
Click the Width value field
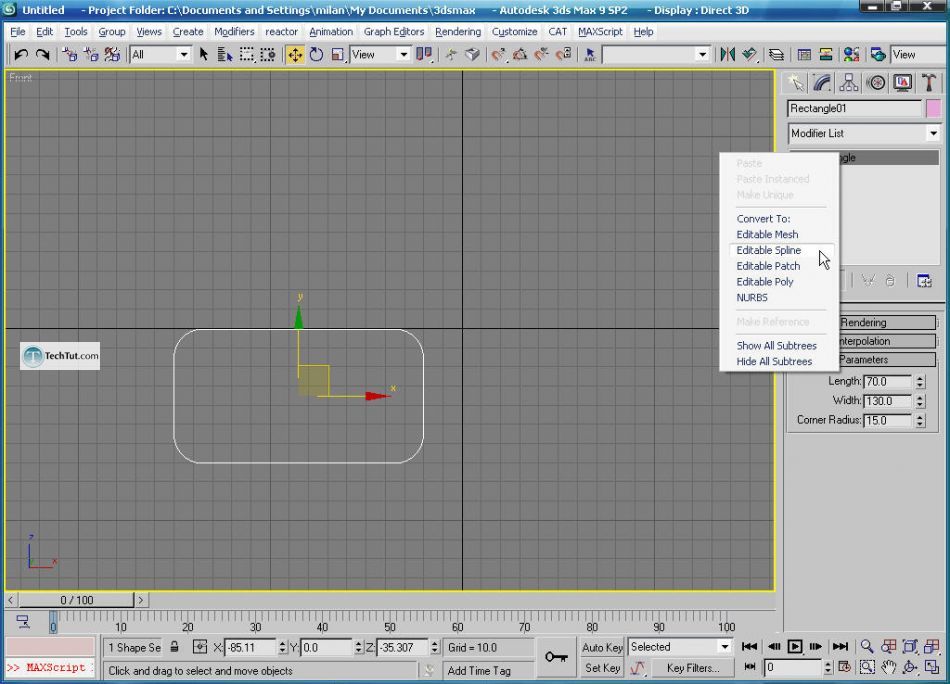pyautogui.click(x=887, y=401)
